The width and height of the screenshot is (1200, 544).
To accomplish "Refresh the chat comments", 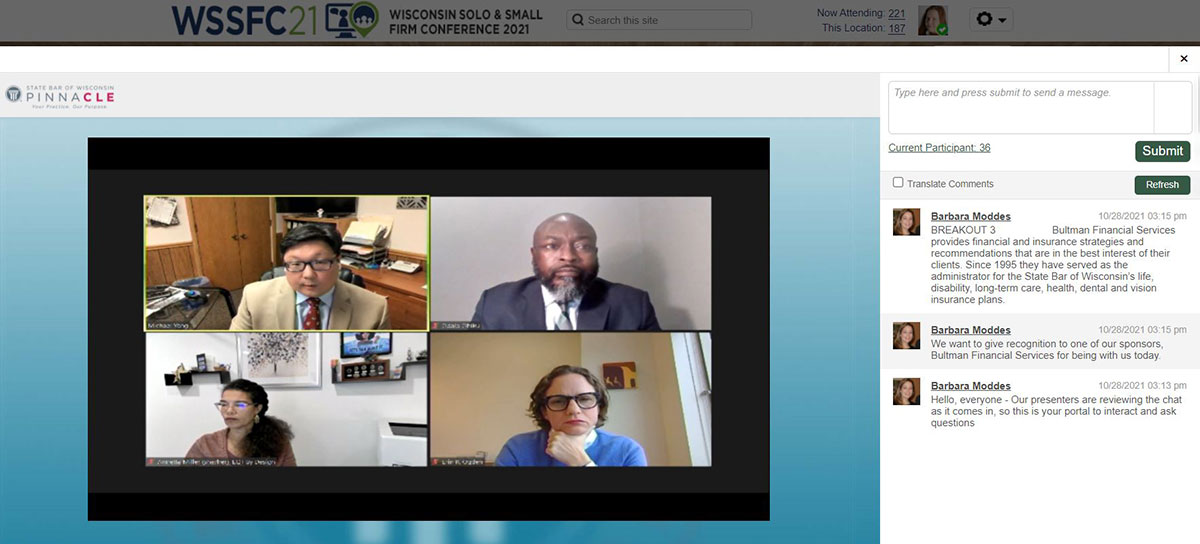I will pyautogui.click(x=1162, y=185).
